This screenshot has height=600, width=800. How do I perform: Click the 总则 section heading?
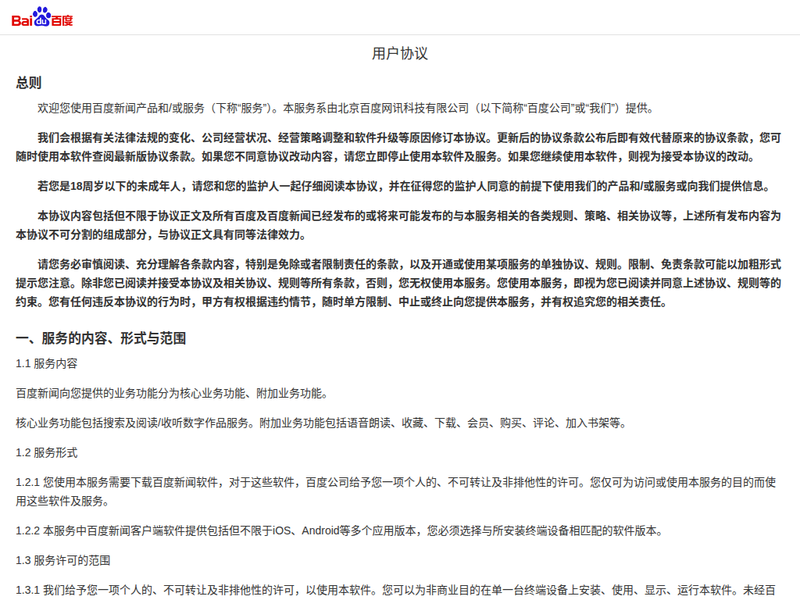pyautogui.click(x=29, y=83)
